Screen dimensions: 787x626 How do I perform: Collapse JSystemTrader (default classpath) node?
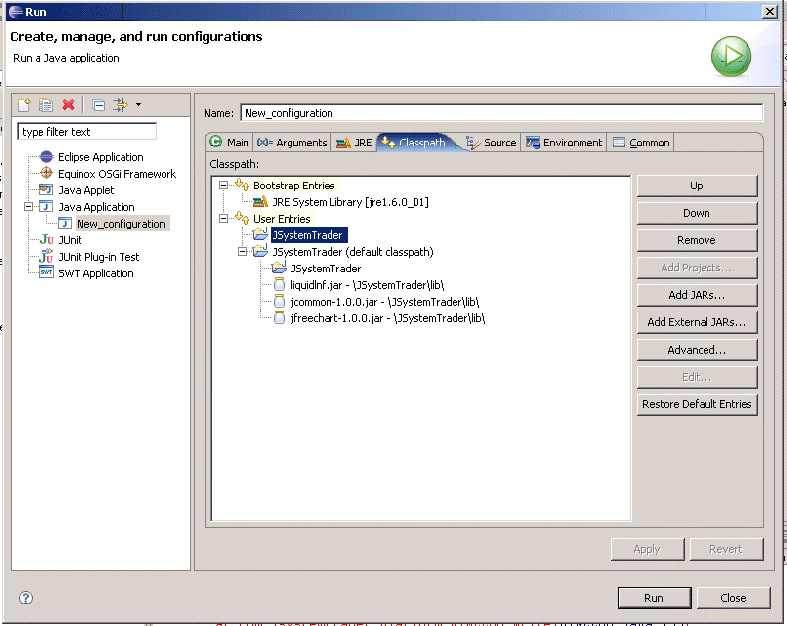tap(242, 252)
